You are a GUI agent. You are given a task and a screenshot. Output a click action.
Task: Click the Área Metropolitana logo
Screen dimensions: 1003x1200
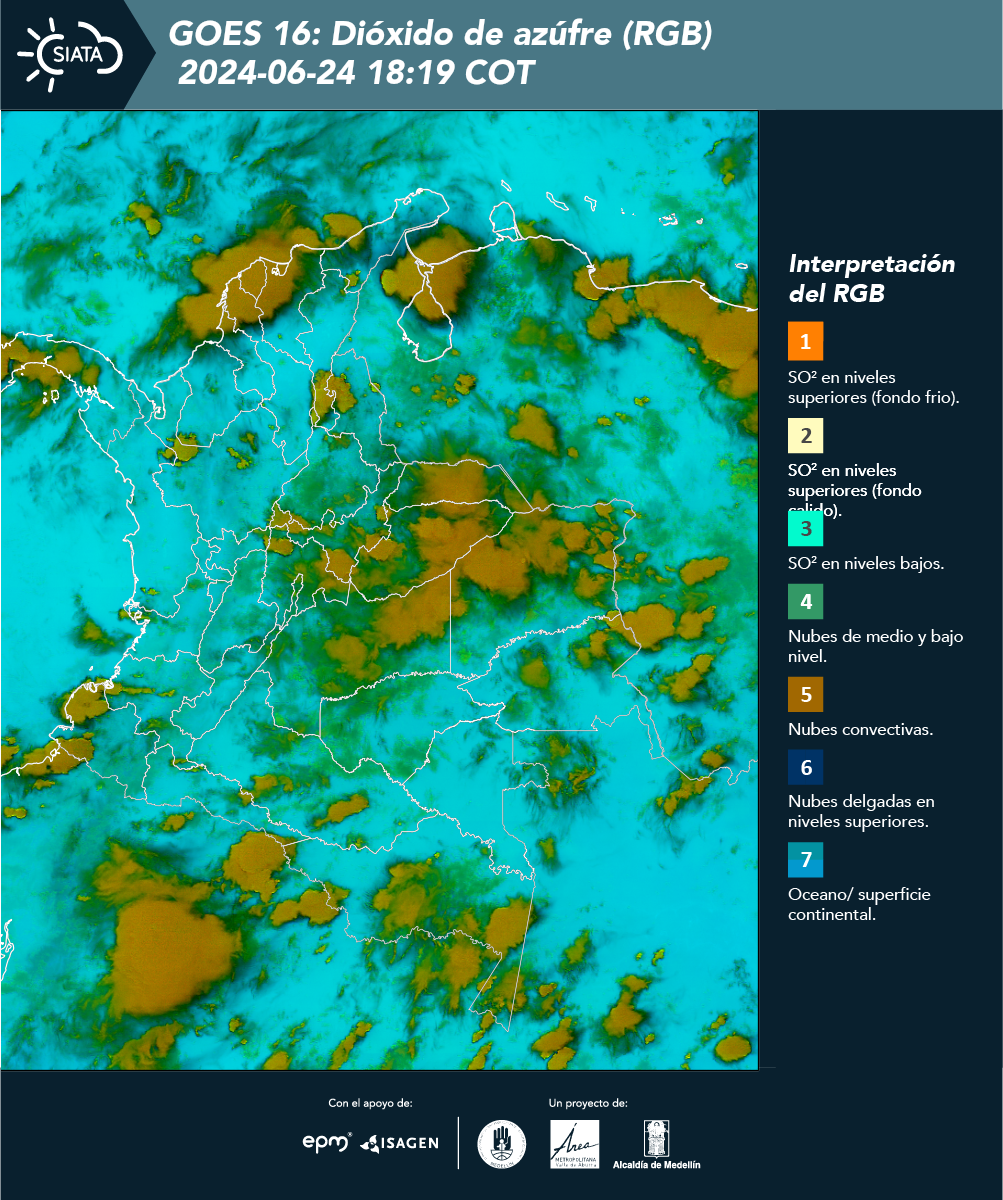coord(575,1144)
